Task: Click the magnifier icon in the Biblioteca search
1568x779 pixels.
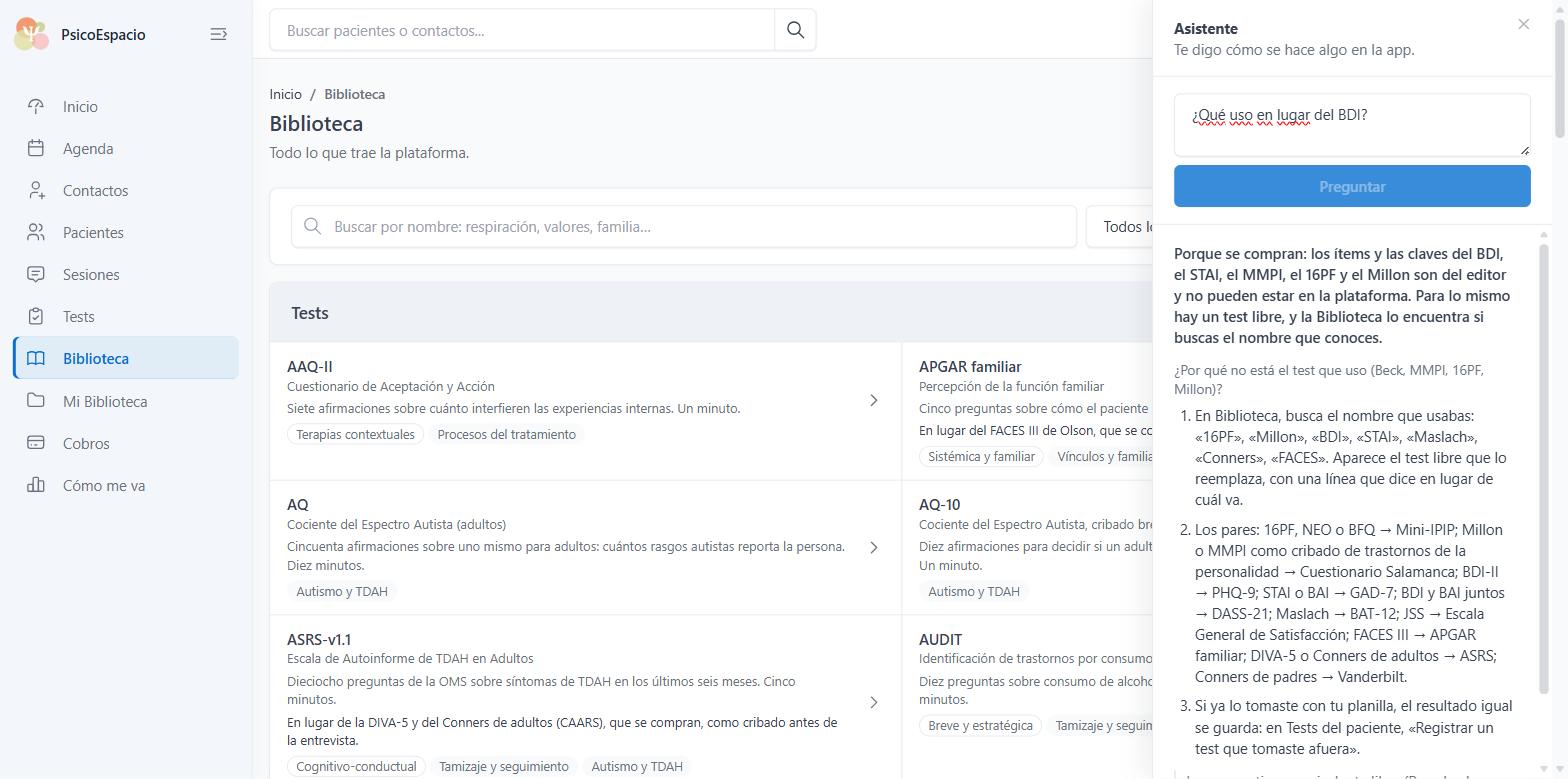Action: click(313, 226)
